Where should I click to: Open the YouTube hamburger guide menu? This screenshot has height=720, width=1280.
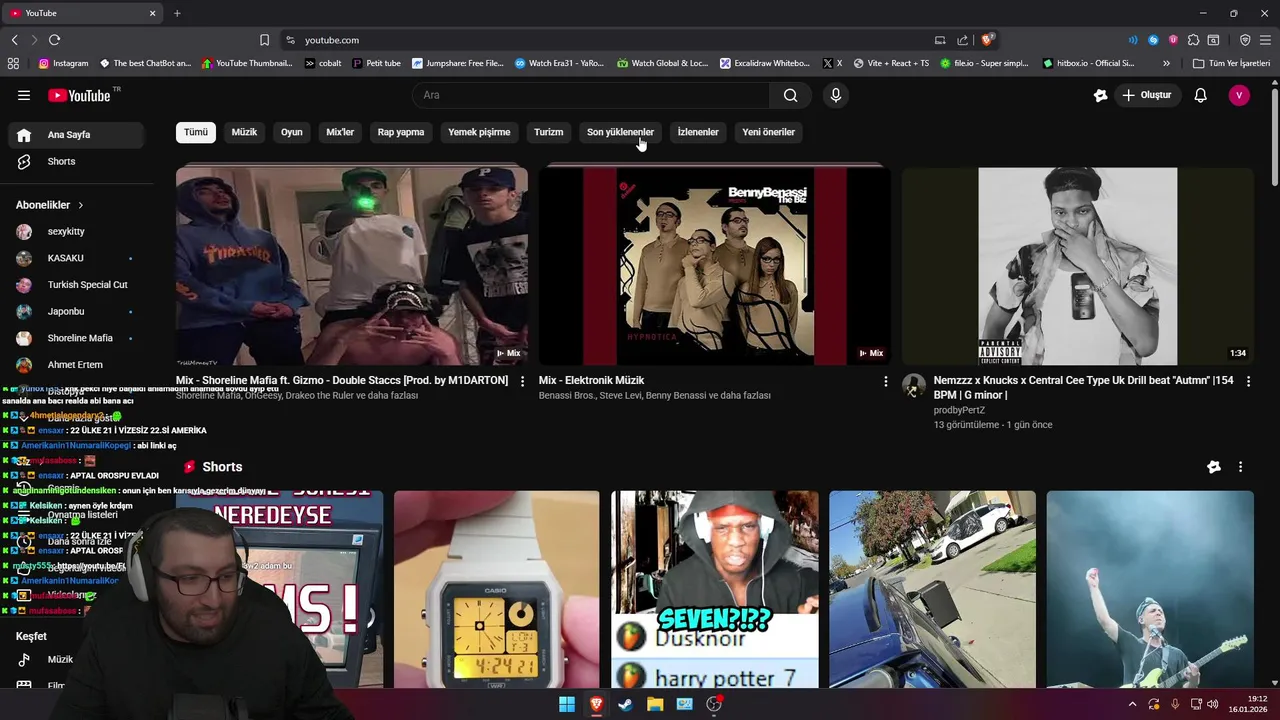click(24, 95)
